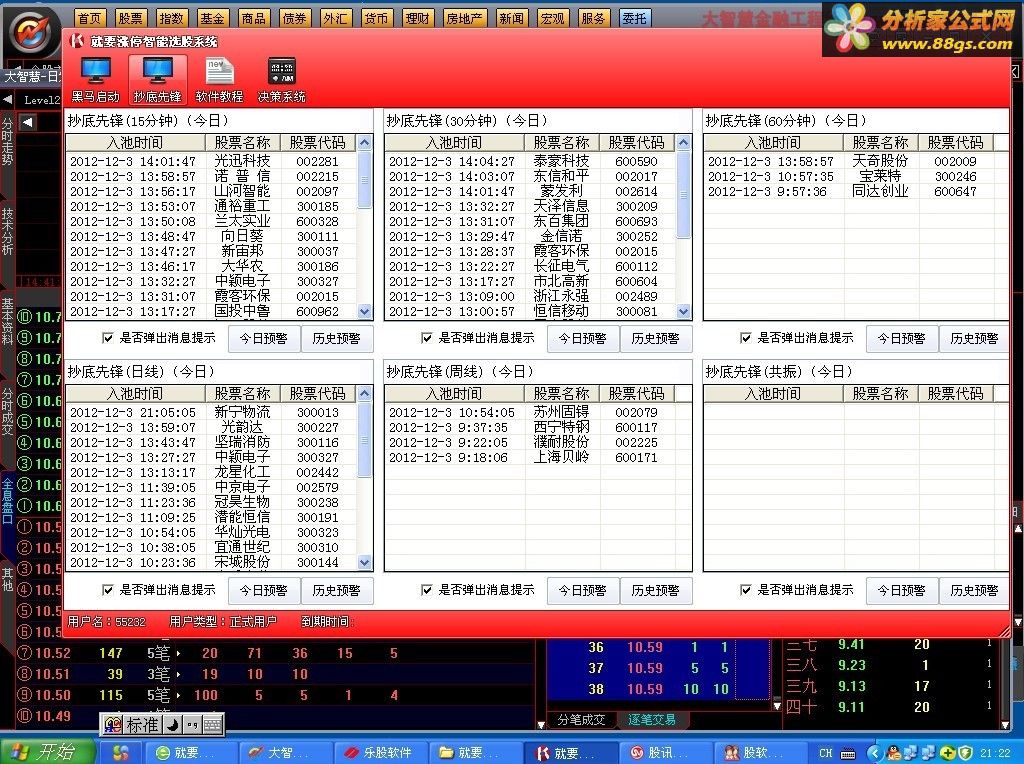Click the quick launch icon next to Start
1024x764 pixels.
(120, 752)
